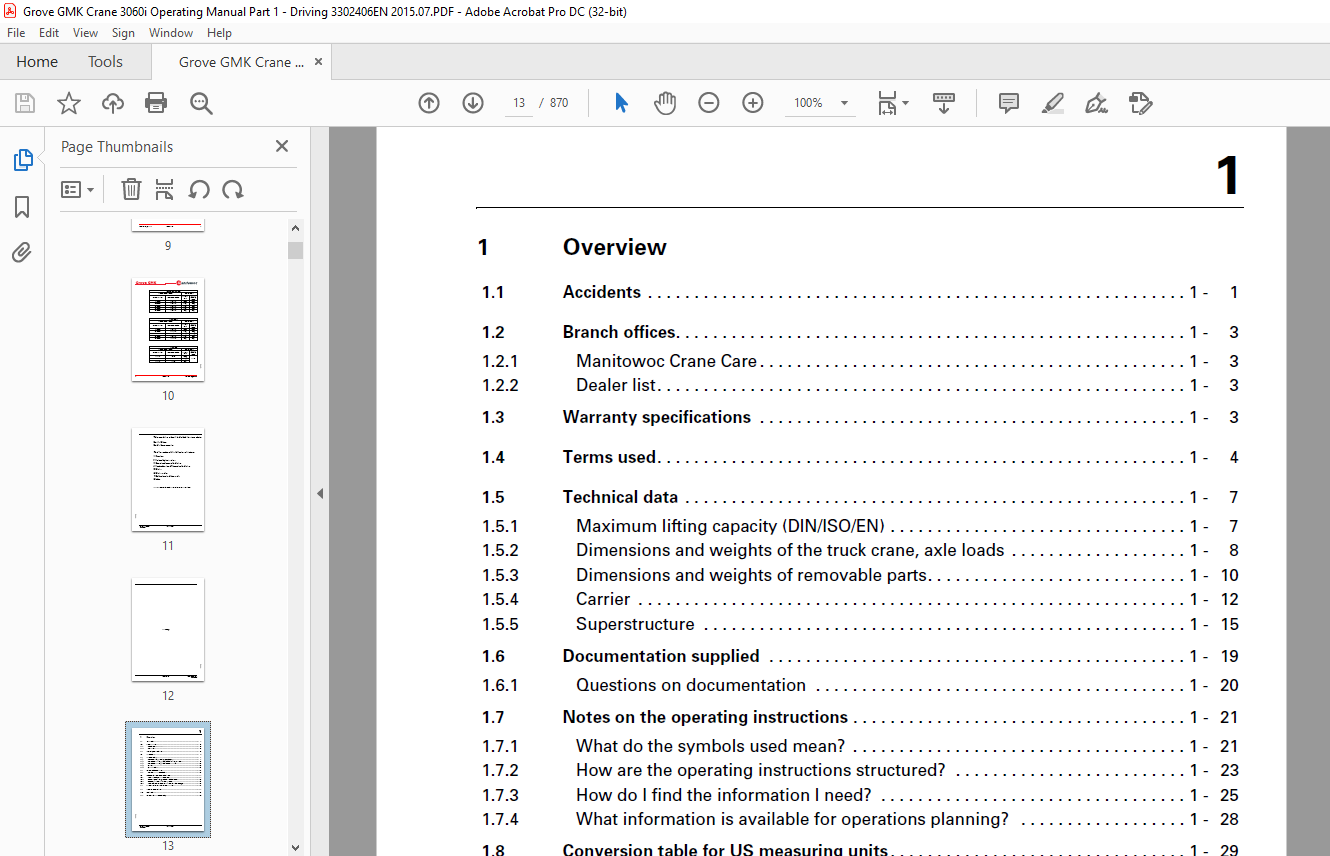1330x856 pixels.
Task: Open the Bookmarks pane icon
Action: click(22, 207)
